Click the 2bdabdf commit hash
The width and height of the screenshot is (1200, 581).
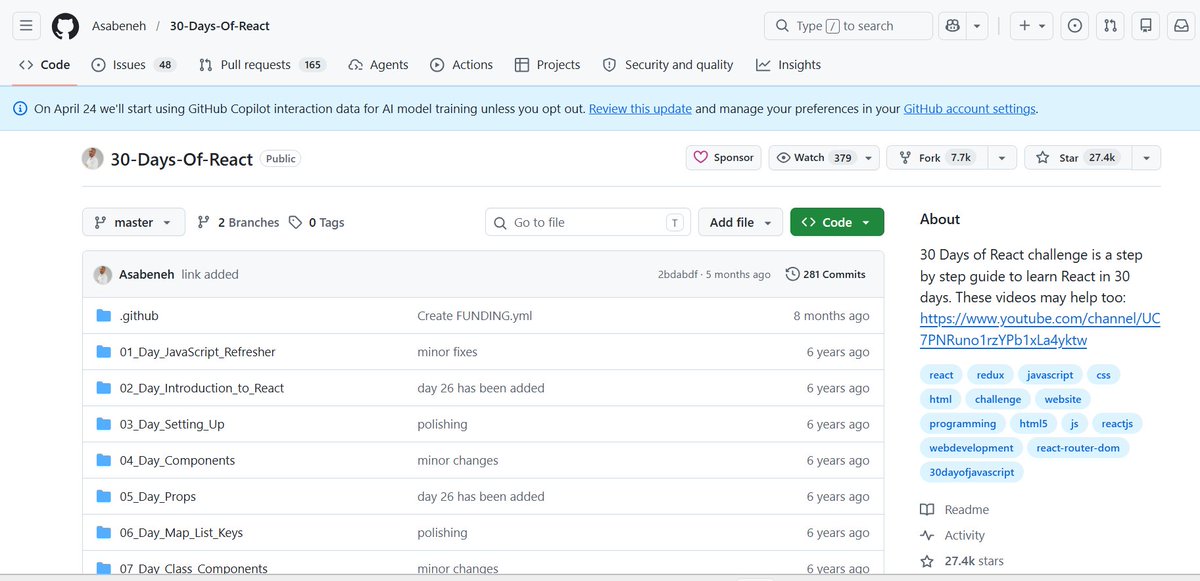coord(680,274)
